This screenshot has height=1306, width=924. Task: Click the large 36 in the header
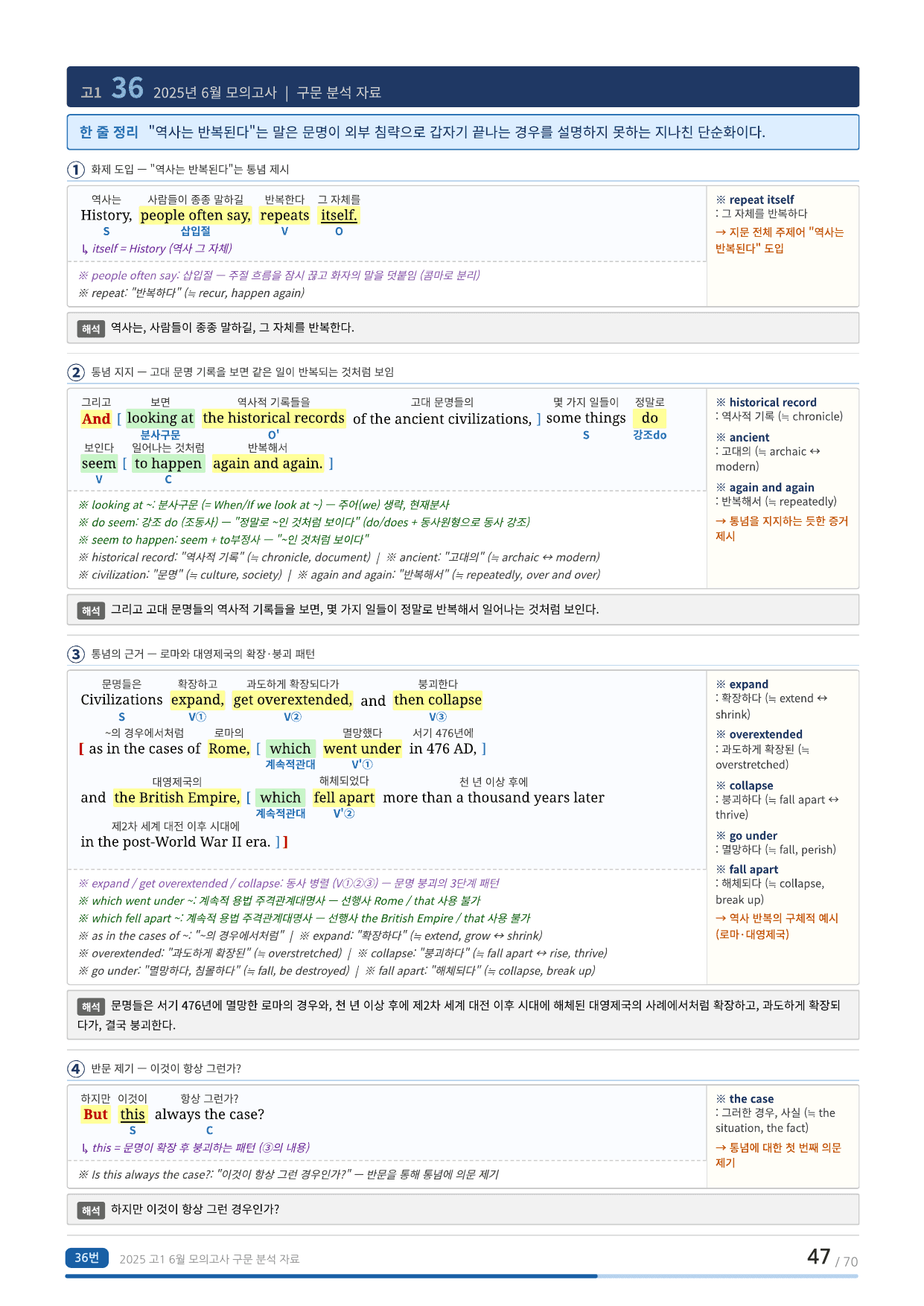[x=127, y=88]
